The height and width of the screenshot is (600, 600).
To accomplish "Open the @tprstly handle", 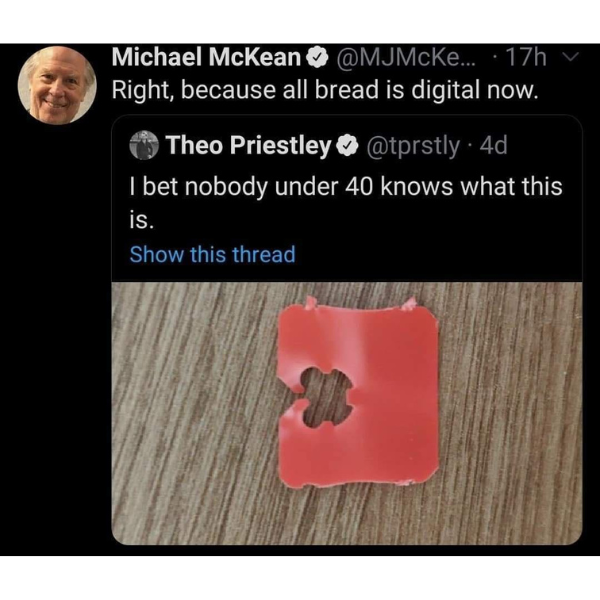I will click(413, 146).
